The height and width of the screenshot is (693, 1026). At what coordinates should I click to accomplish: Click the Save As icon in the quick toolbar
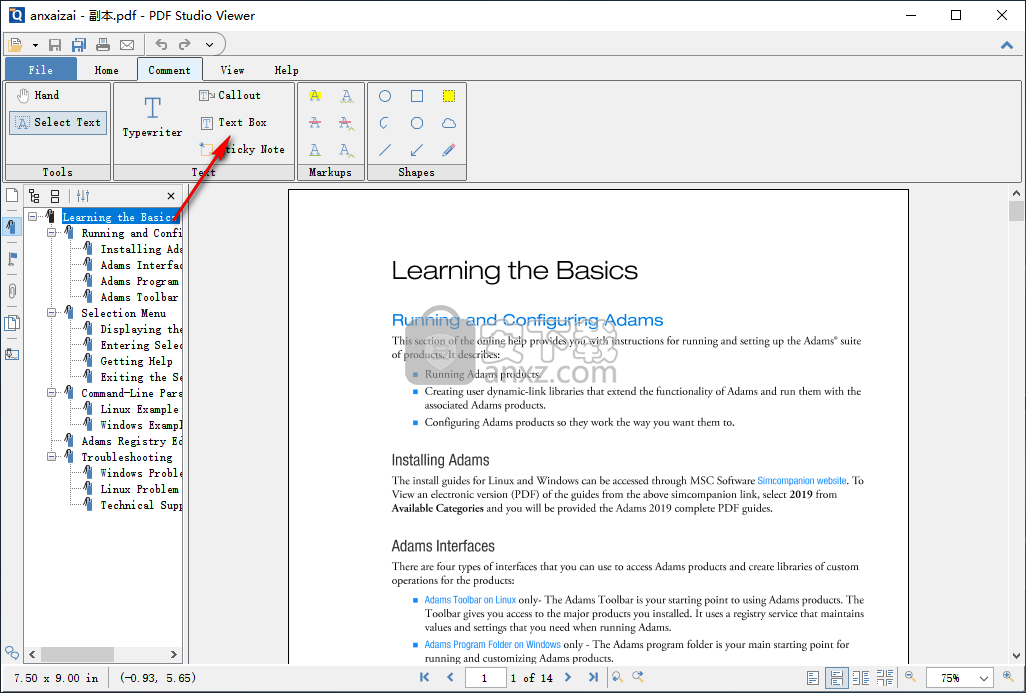79,44
